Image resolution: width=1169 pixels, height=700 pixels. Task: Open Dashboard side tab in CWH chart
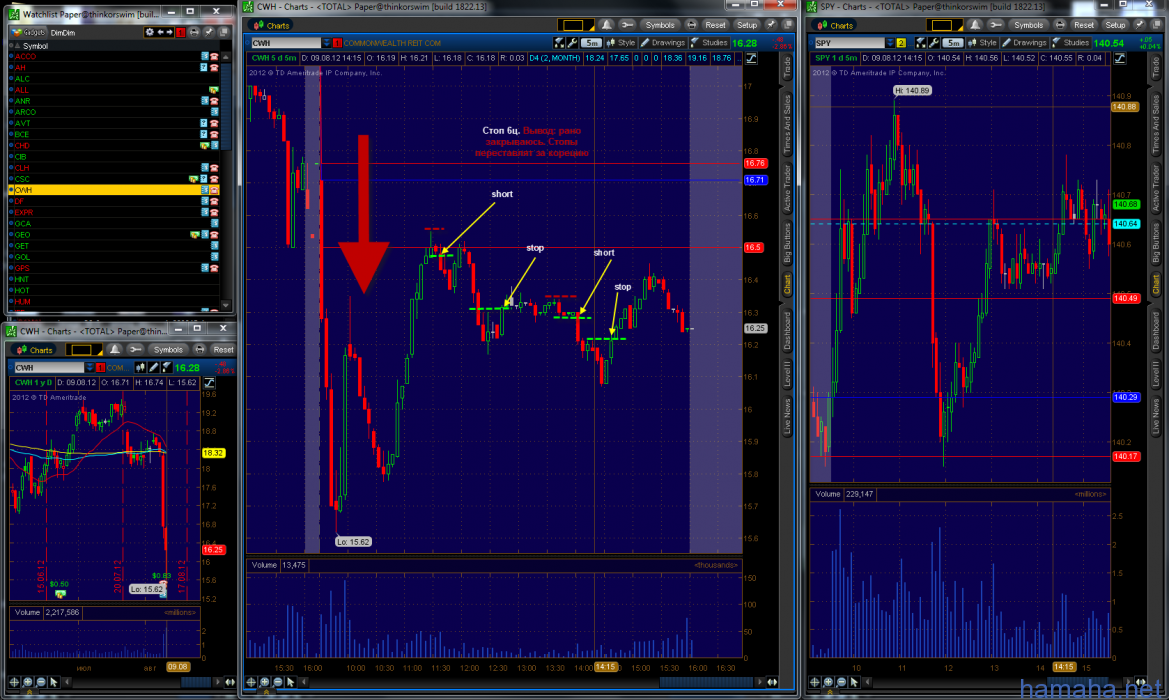click(x=787, y=331)
